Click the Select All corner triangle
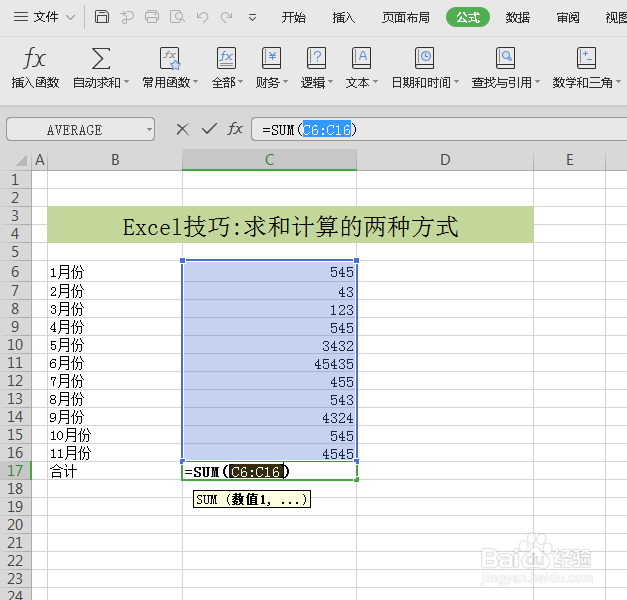Screen dimensions: 627x600 [22, 160]
